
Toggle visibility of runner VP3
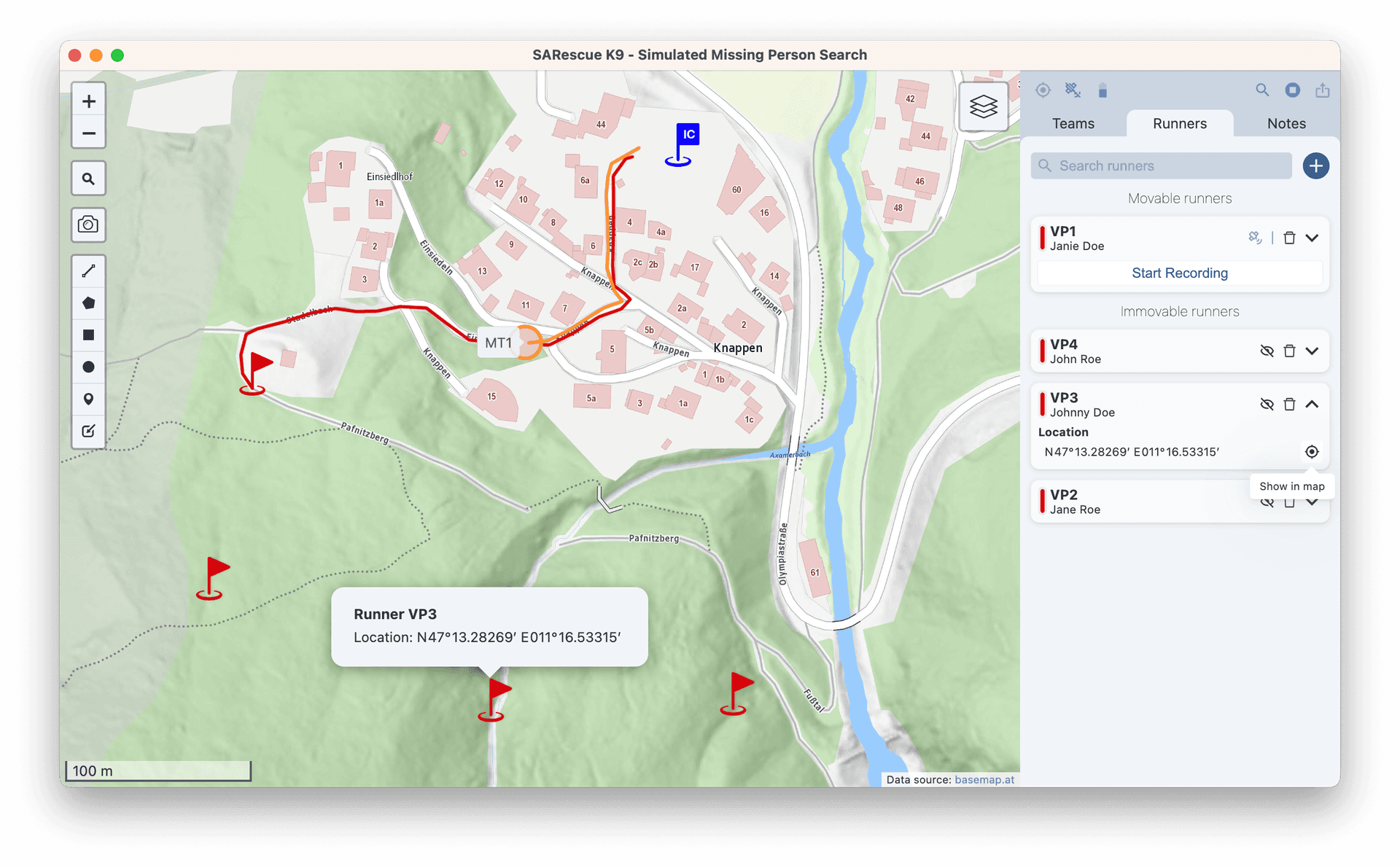(x=1267, y=404)
